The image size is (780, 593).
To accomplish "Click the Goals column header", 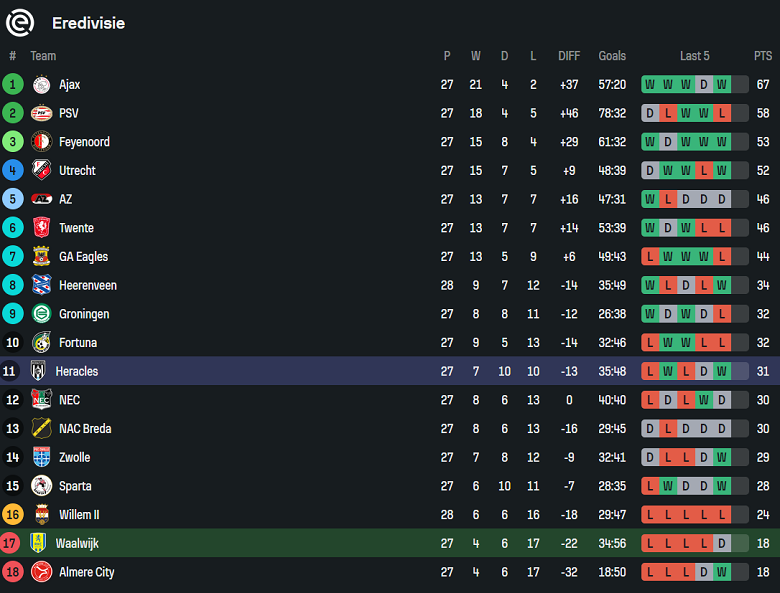I will 612,56.
